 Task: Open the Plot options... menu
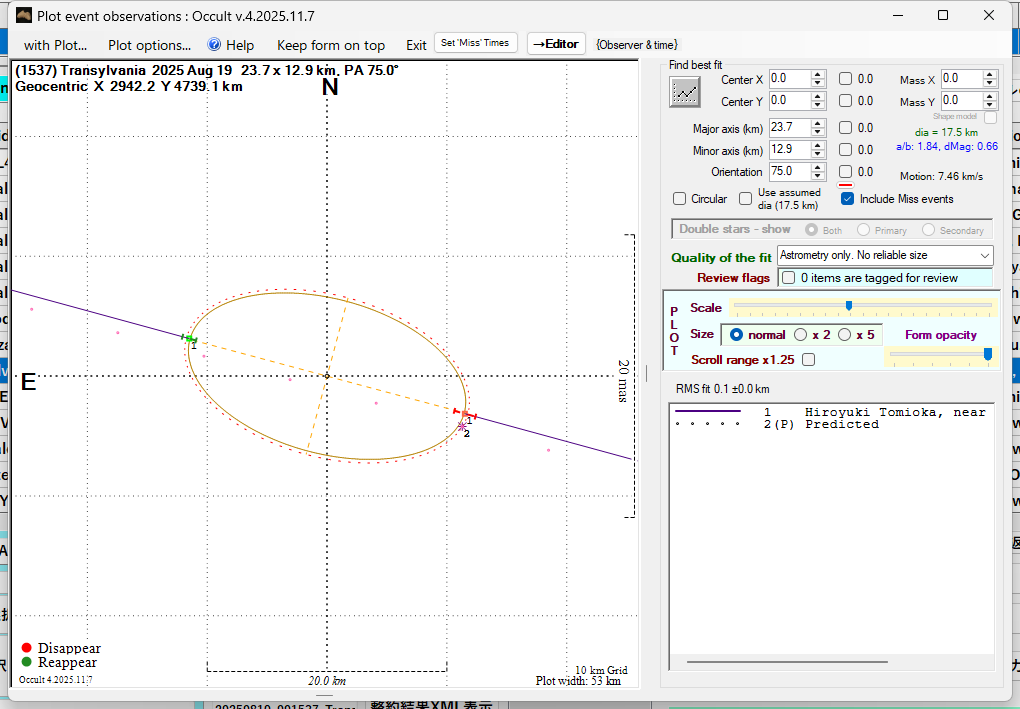click(x=149, y=45)
